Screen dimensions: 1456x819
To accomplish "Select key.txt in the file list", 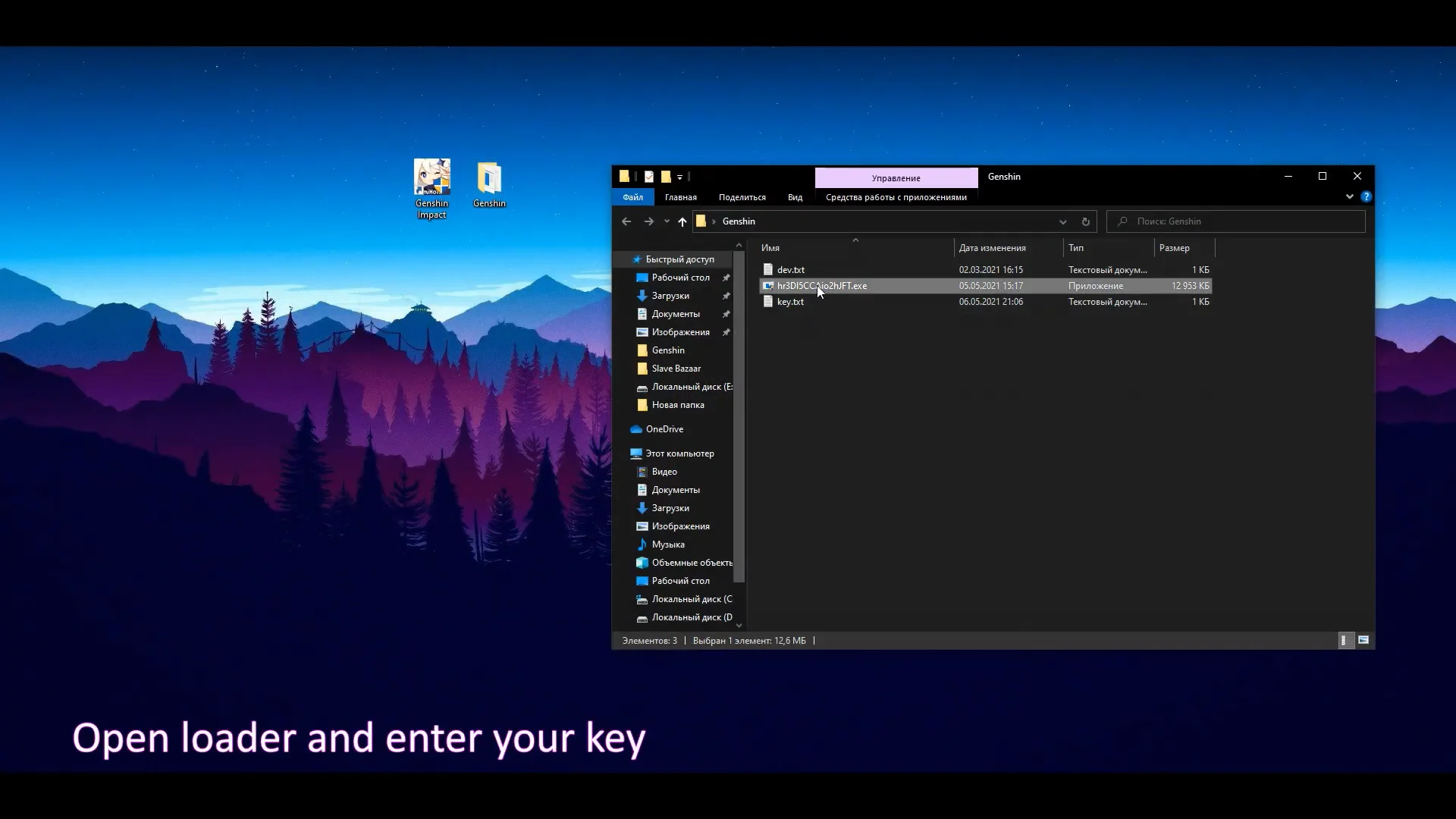I will click(790, 302).
